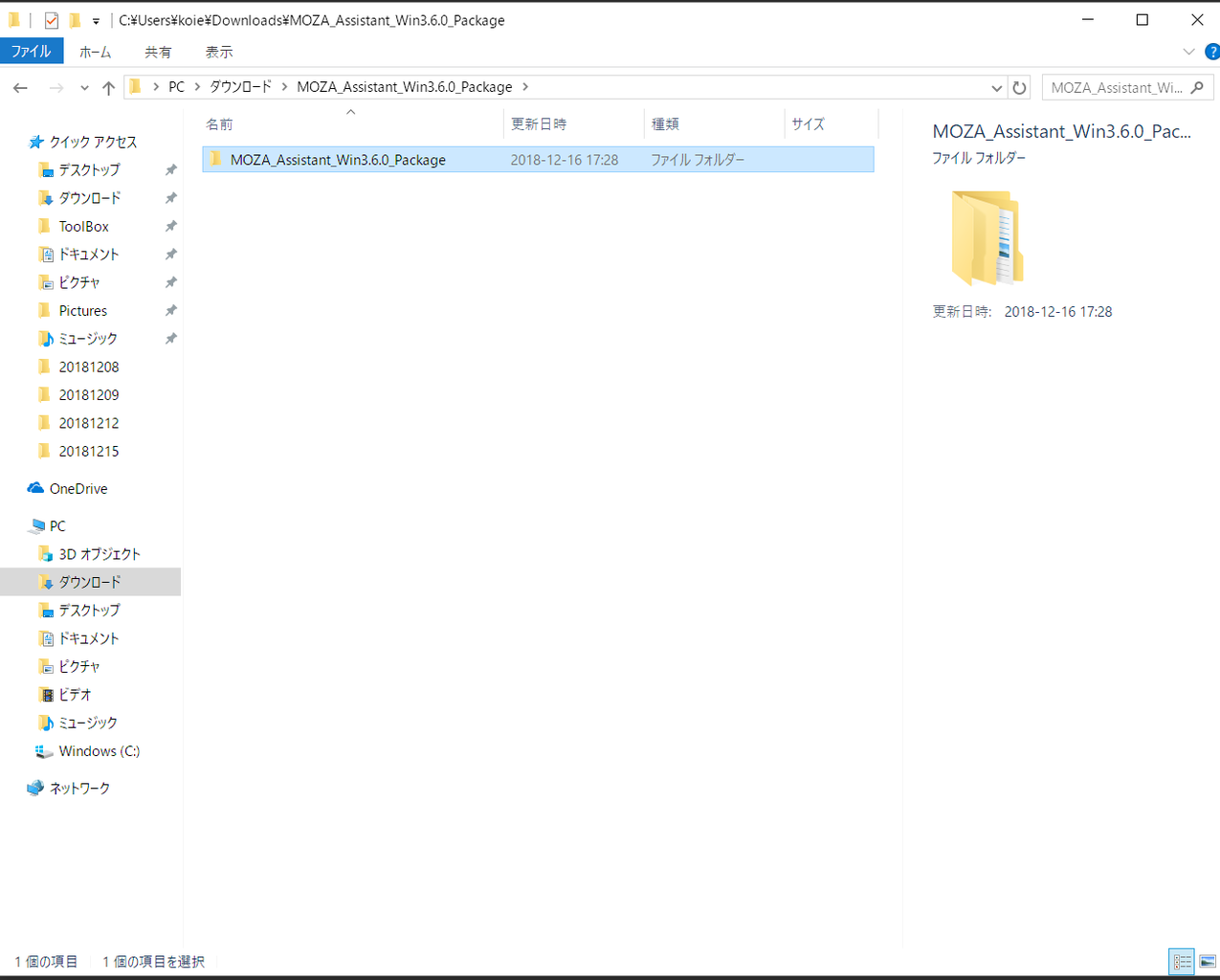Screen dimensions: 1220x980
Task: Open デスクトップ under Quick Access
Action: pyautogui.click(x=89, y=169)
